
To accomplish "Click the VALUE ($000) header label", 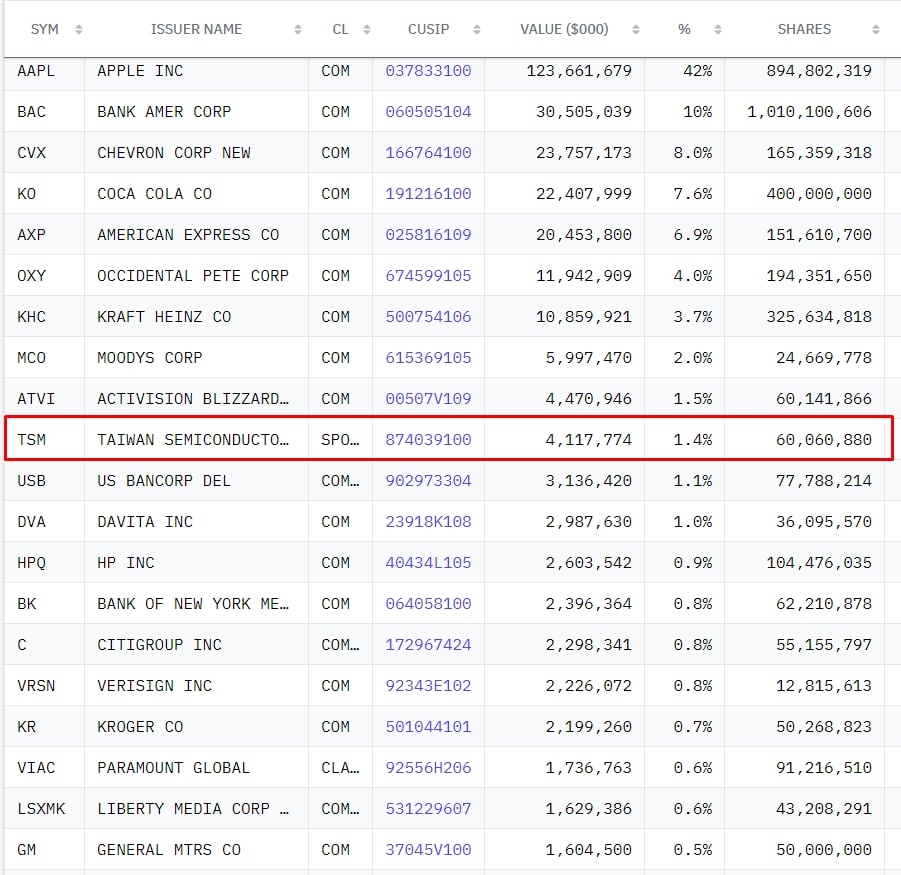I will pos(564,29).
